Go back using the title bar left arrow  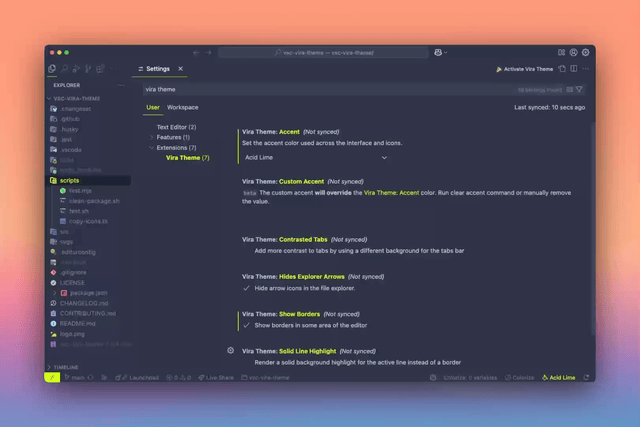(196, 53)
